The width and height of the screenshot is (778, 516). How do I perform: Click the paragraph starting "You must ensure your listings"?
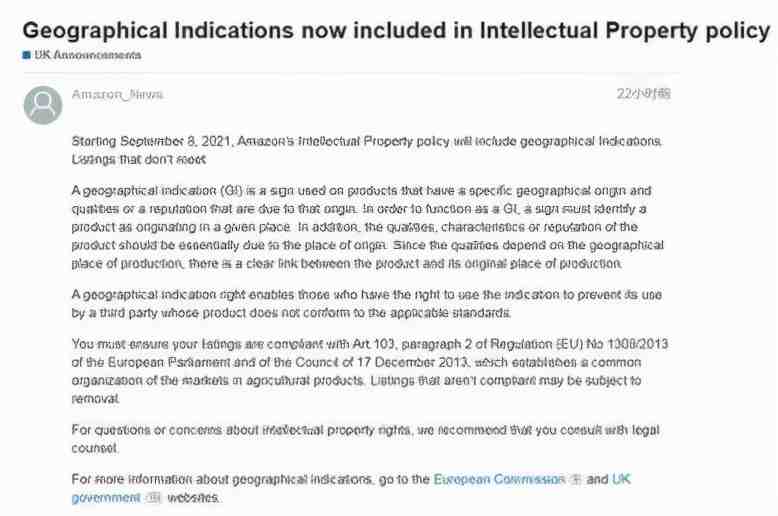tap(370, 371)
